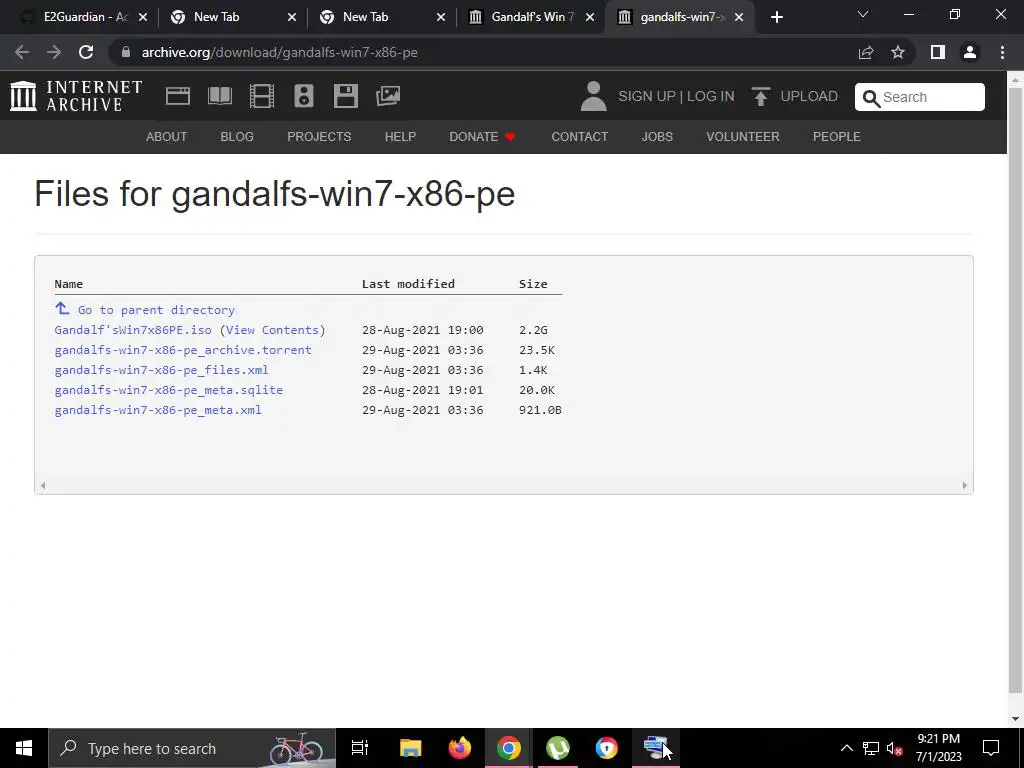1024x768 pixels.
Task: Click the UPLOAD link text
Action: (808, 97)
